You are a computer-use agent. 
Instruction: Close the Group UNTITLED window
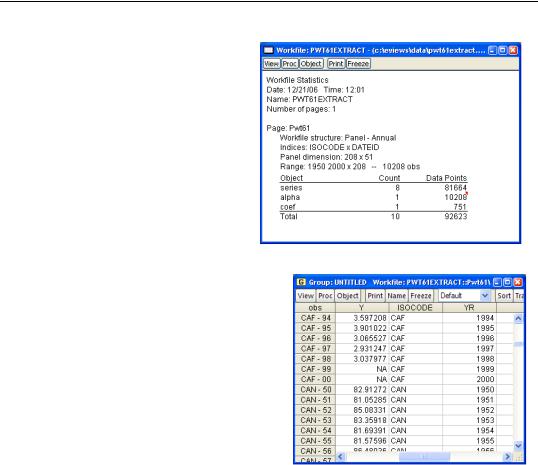click(518, 282)
